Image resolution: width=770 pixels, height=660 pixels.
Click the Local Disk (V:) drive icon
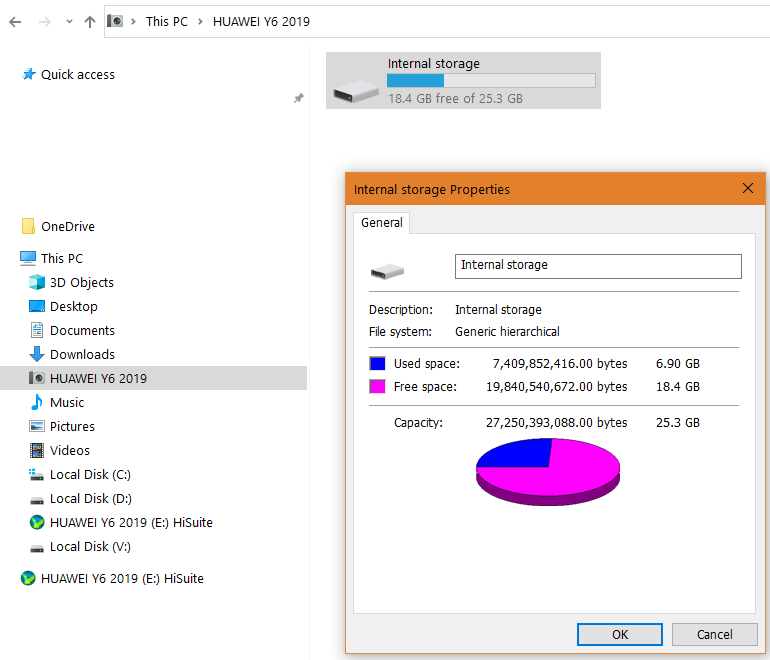pos(37,548)
